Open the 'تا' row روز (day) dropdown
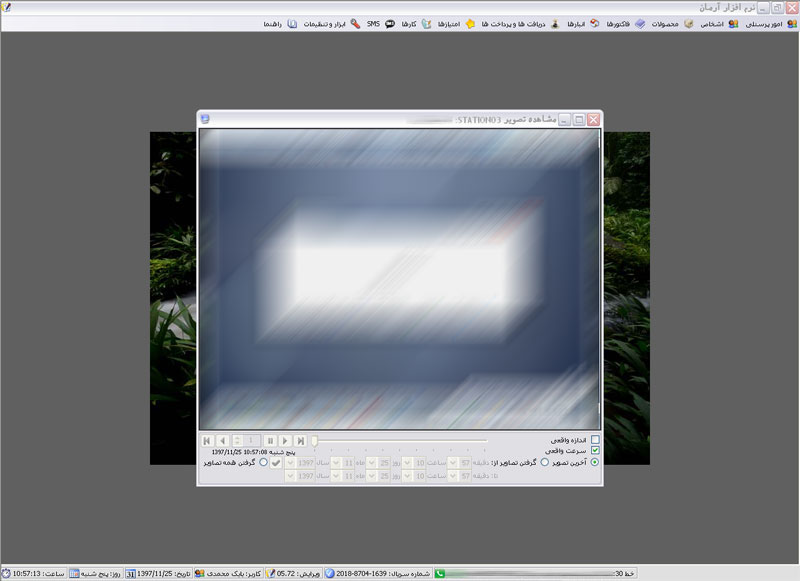This screenshot has width=800, height=581. (x=372, y=476)
